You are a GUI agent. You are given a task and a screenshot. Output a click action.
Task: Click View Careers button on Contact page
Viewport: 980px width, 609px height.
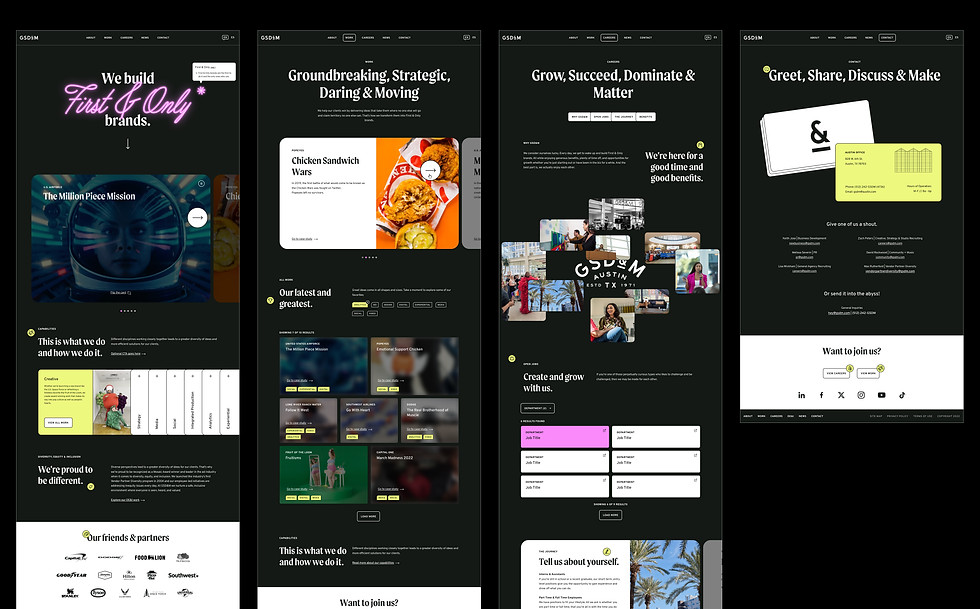836,373
